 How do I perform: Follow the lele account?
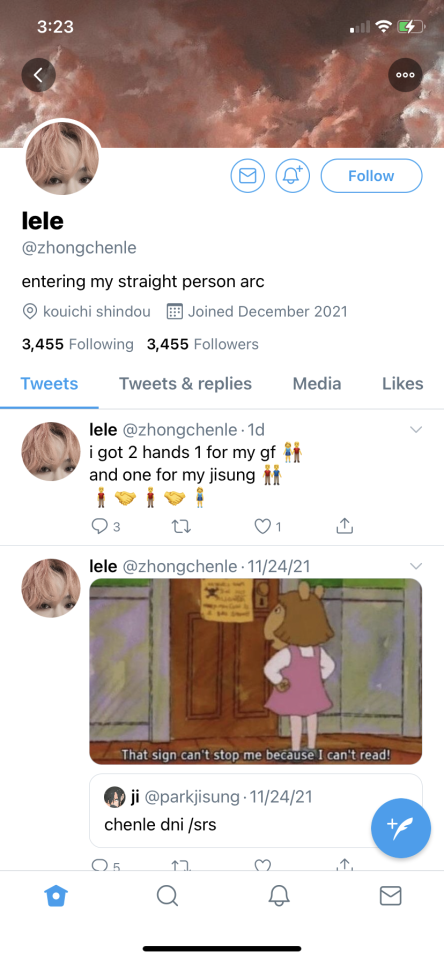(371, 176)
